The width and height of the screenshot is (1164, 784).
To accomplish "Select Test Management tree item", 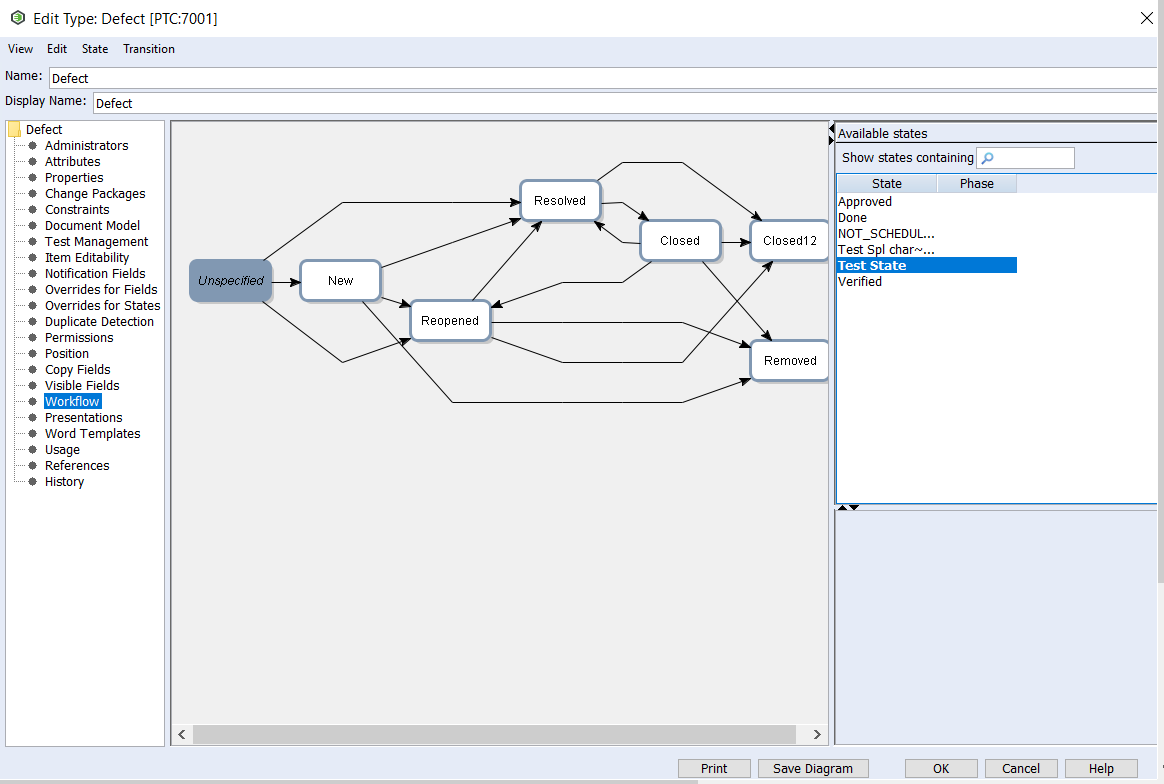I will (x=96, y=242).
